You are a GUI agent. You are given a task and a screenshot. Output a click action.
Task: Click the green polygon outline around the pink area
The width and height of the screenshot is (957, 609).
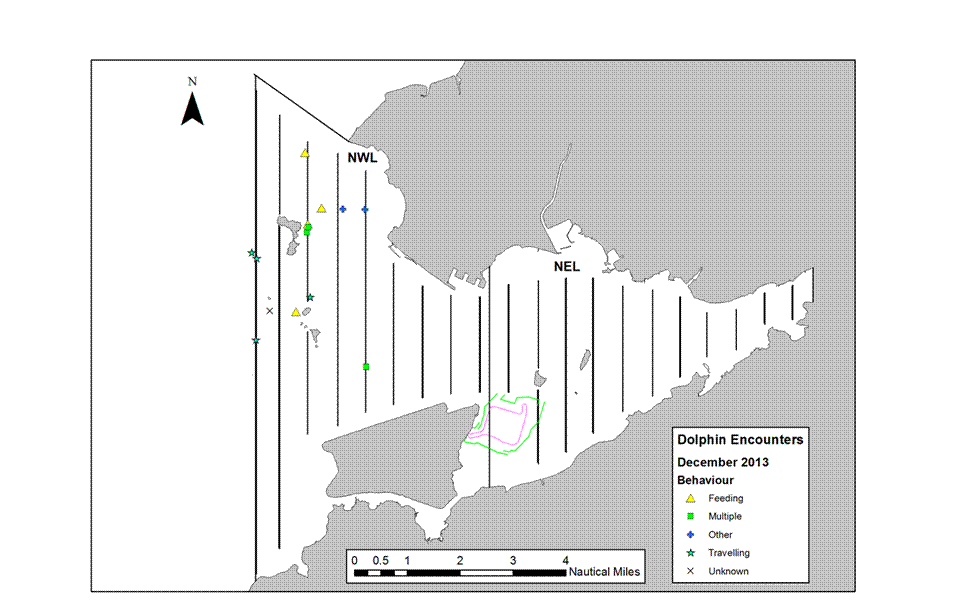click(504, 423)
